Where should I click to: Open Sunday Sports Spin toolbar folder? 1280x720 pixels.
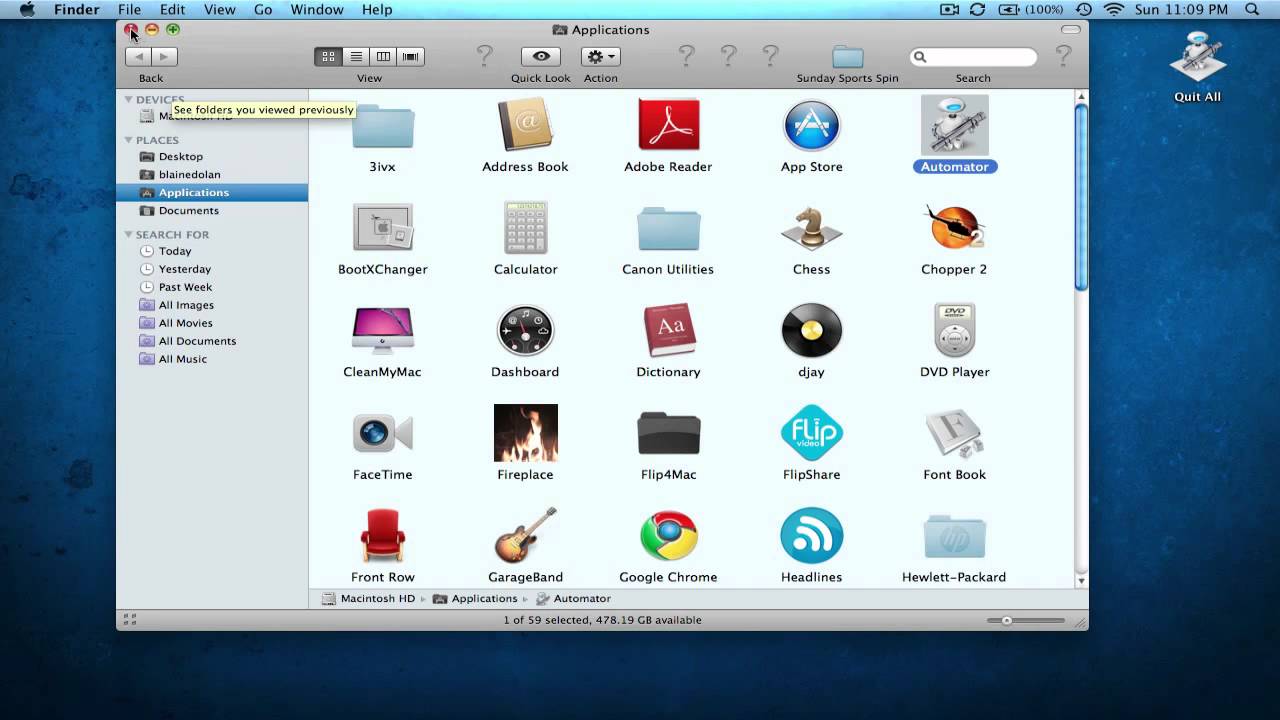click(x=847, y=57)
